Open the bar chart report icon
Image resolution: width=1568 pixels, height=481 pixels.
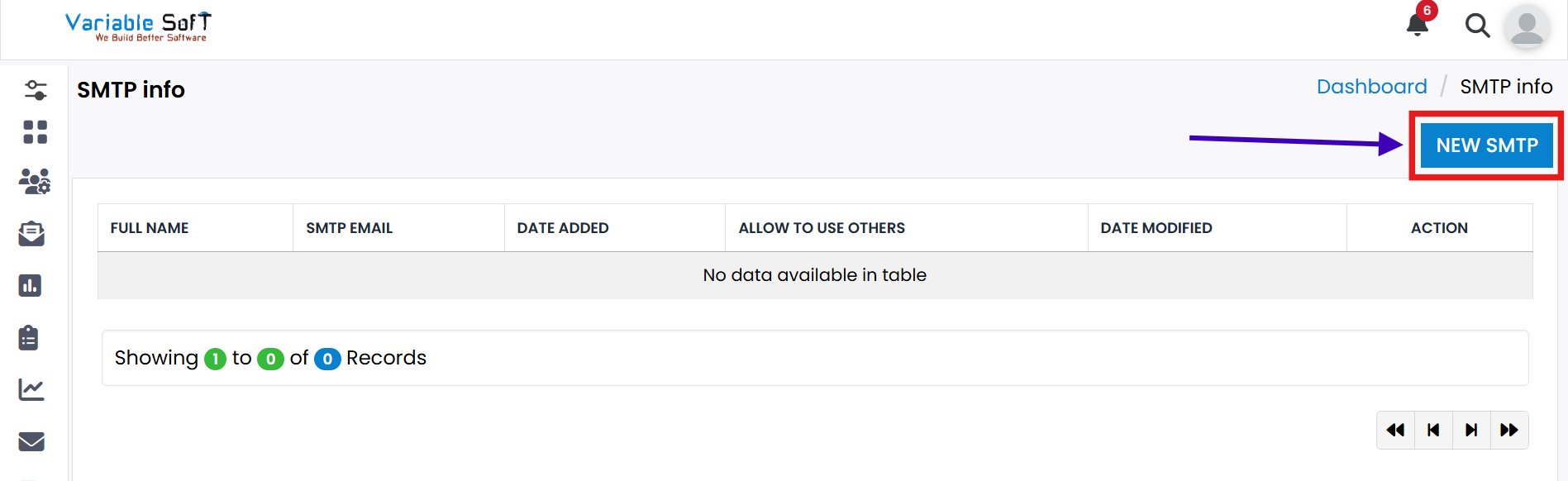(x=30, y=285)
